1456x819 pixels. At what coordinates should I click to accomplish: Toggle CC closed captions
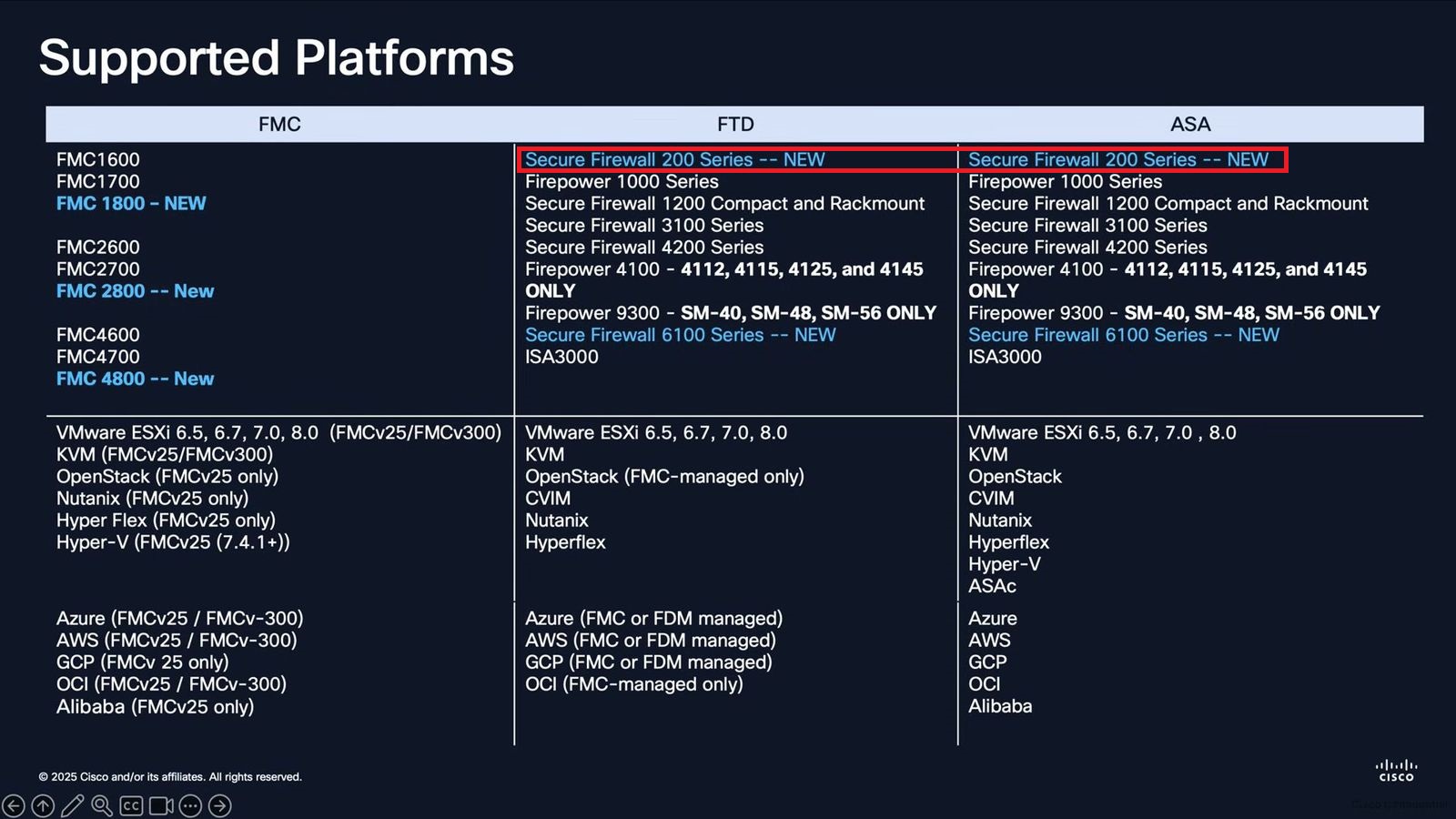pyautogui.click(x=131, y=805)
